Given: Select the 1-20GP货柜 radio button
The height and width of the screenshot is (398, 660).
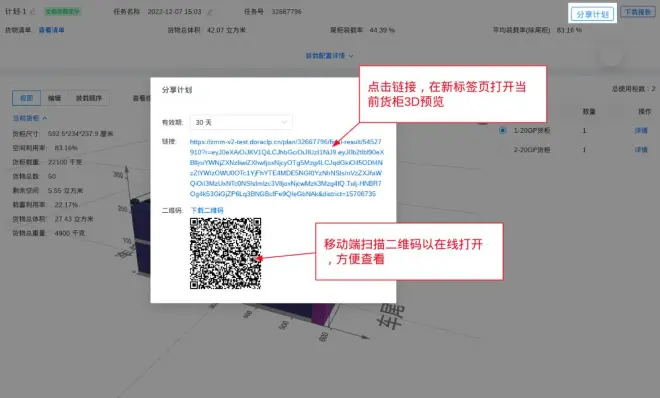Looking at the screenshot, I should [503, 130].
